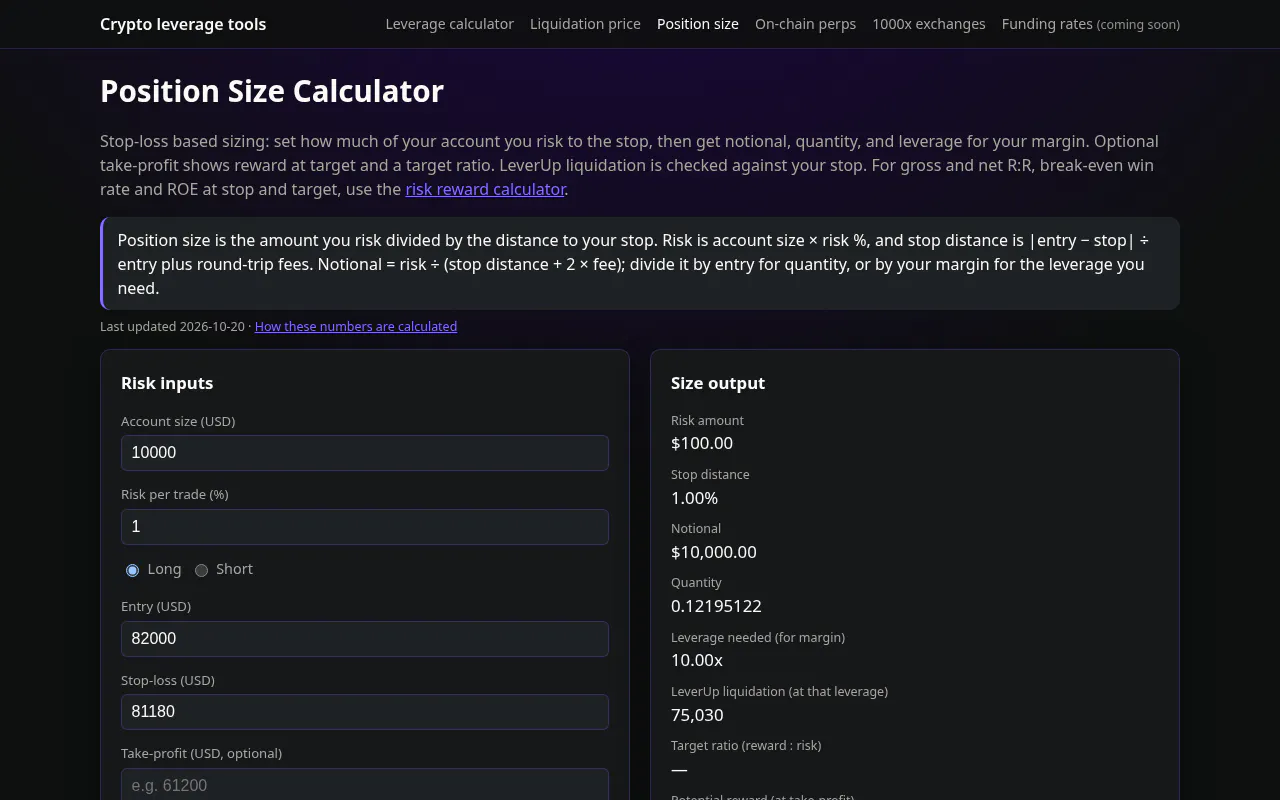This screenshot has height=800, width=1280.
Task: Open the Position size nav item
Action: [x=698, y=24]
